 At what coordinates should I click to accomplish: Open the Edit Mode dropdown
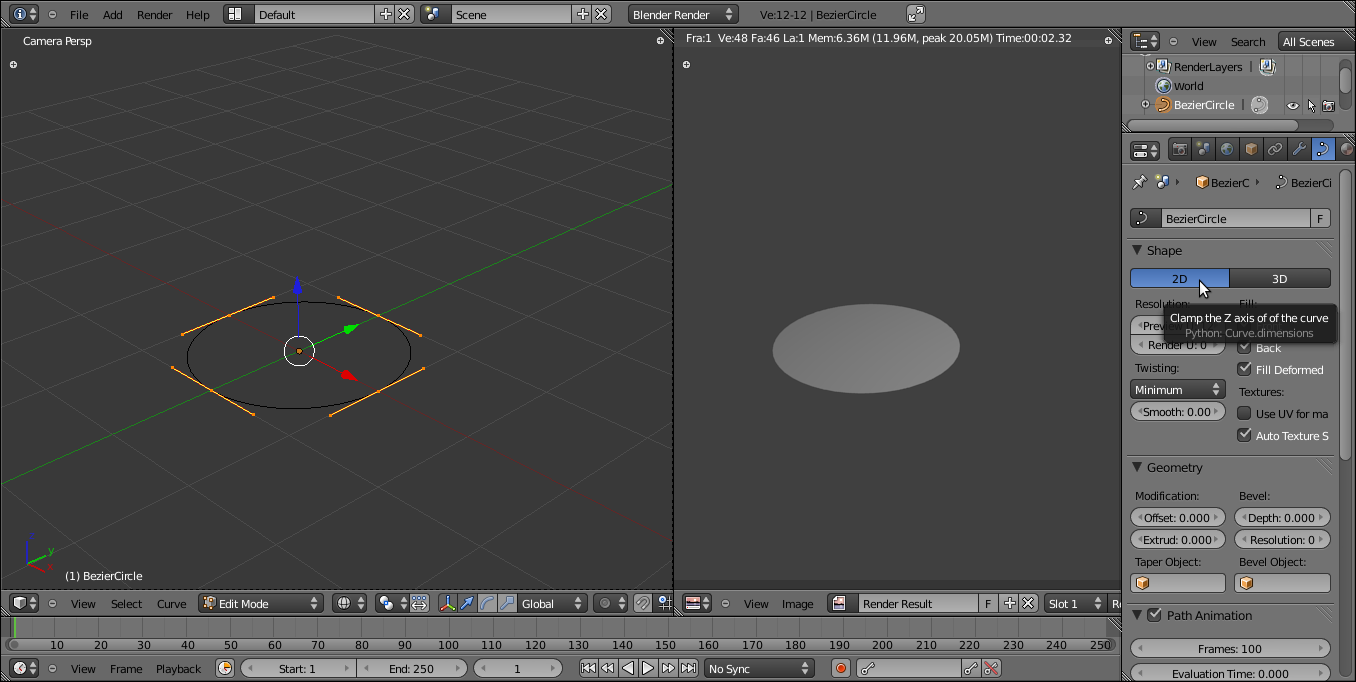[x=261, y=603]
